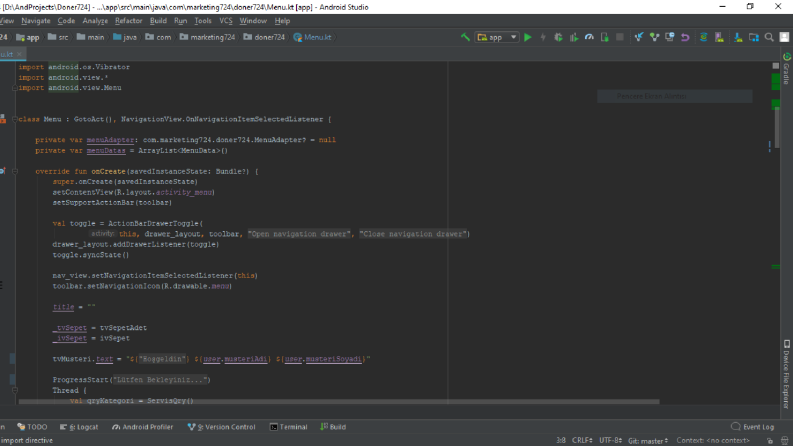Open the Event Log
Image resolution: width=793 pixels, height=446 pixels.
[x=753, y=427]
